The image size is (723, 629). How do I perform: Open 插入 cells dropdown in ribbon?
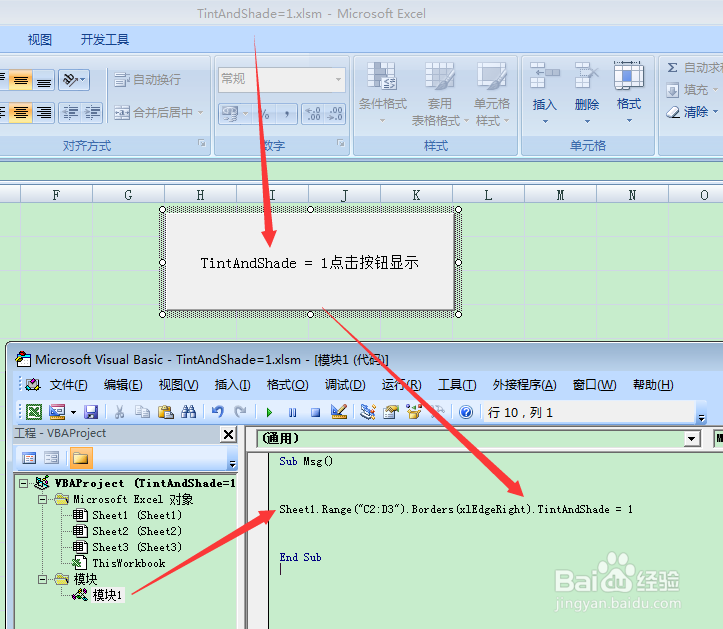(545, 94)
